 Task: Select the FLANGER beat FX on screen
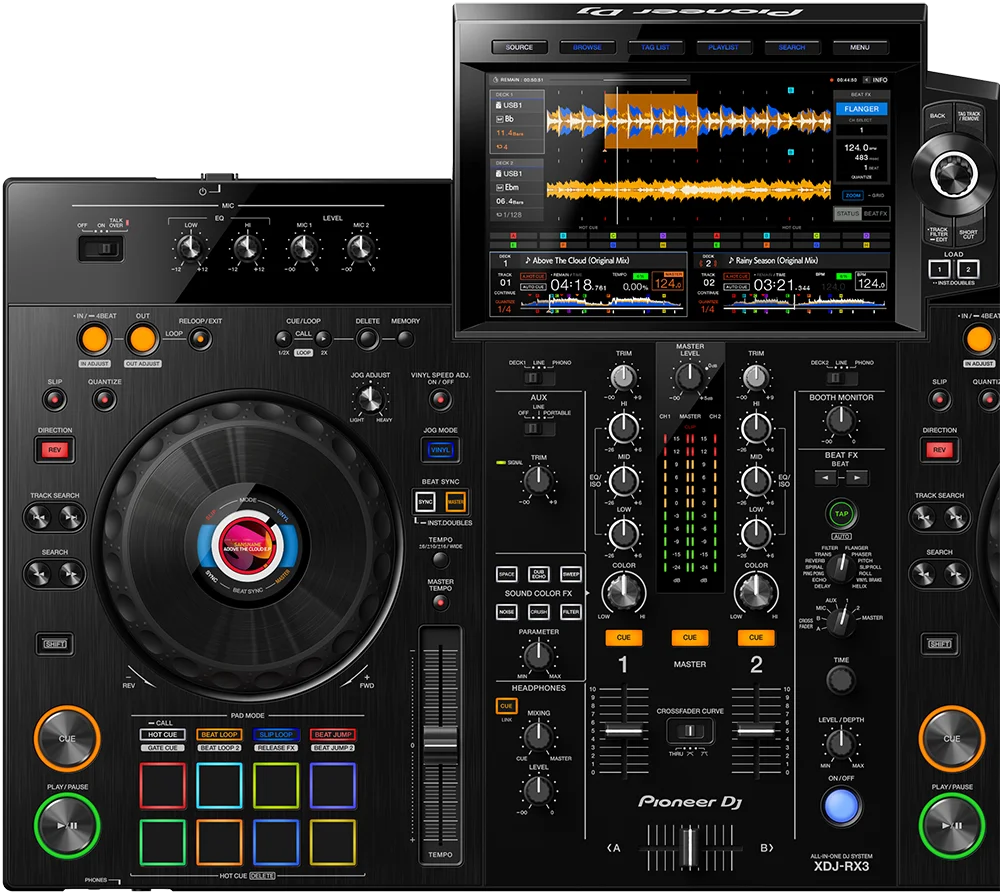pyautogui.click(x=862, y=109)
